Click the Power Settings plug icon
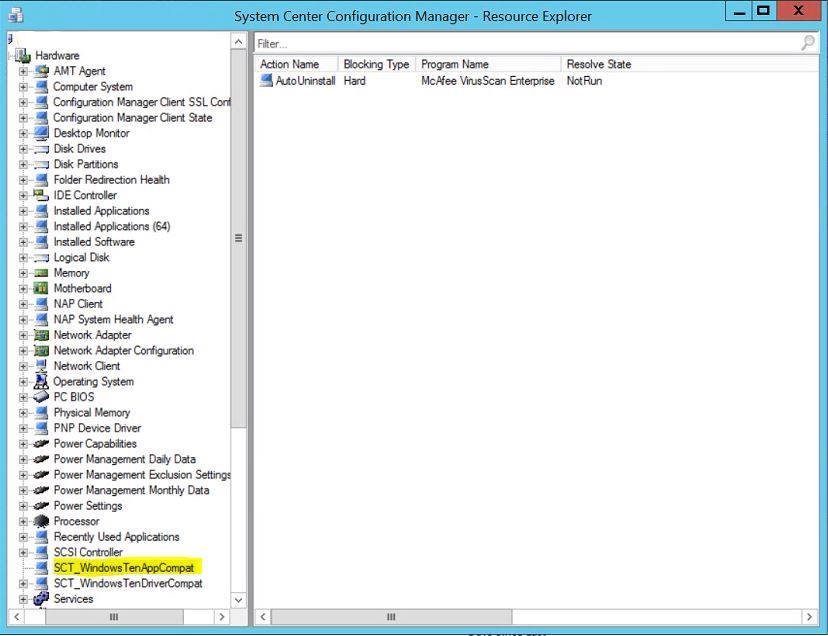The image size is (828, 636). click(x=41, y=506)
